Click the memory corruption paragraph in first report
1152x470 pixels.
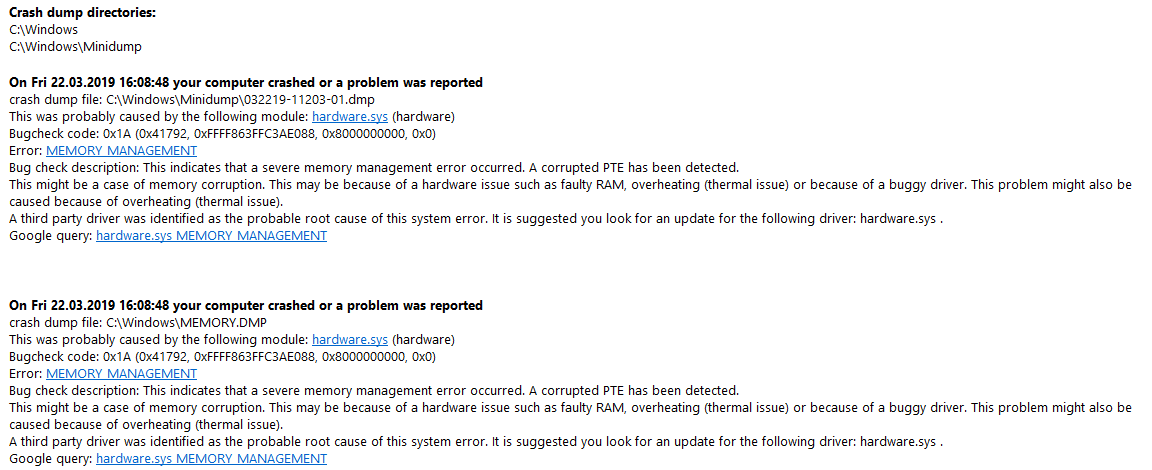[x=570, y=192]
